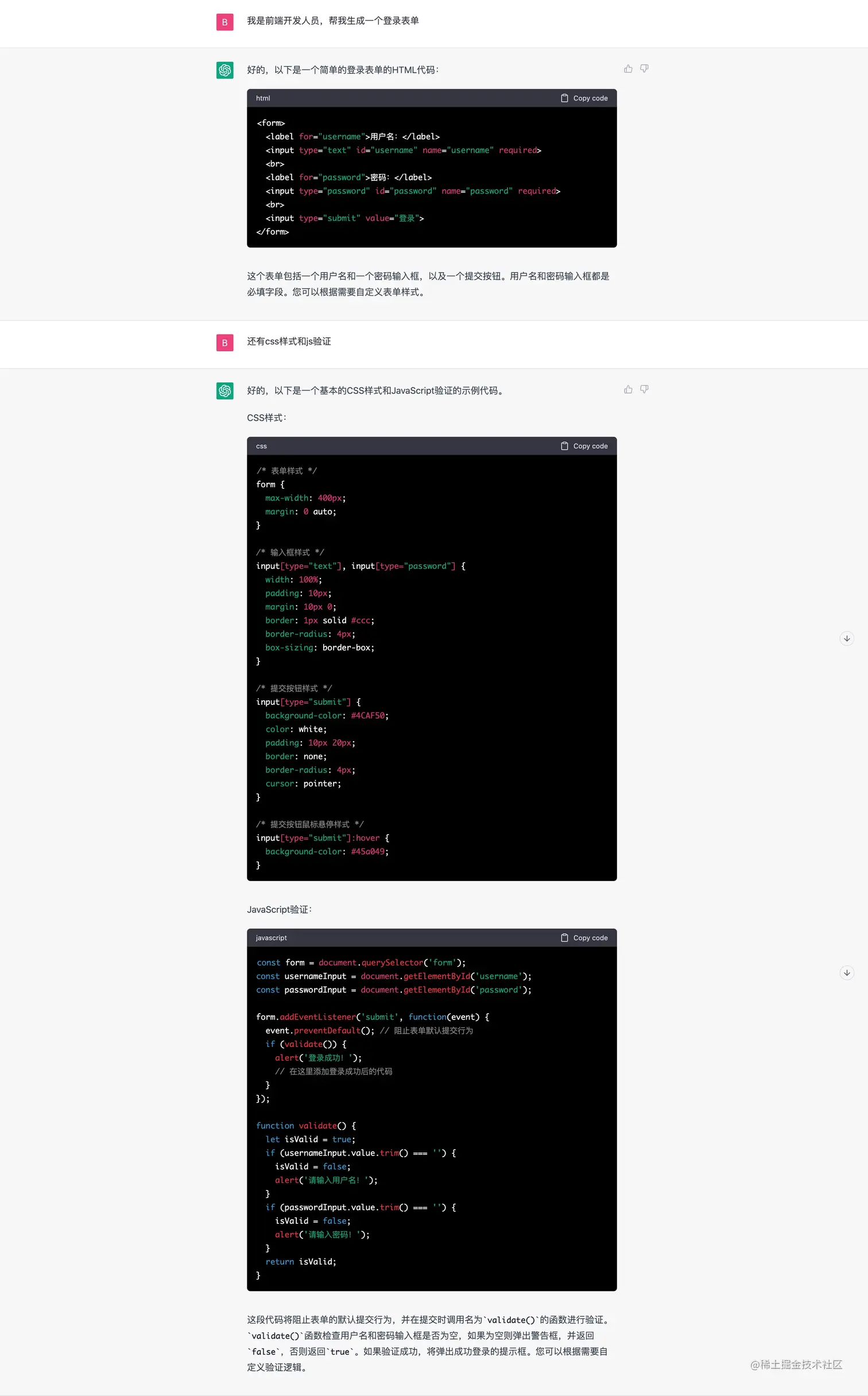Click the 'css' language label of the code block

261,446
